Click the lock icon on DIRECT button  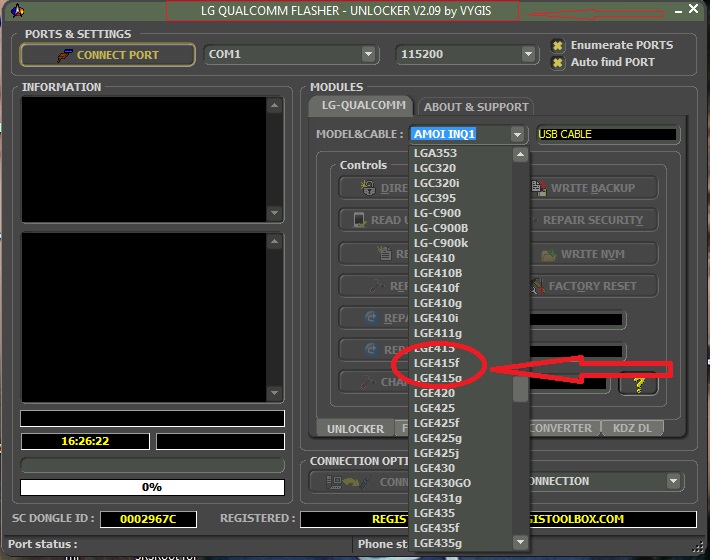(x=367, y=187)
